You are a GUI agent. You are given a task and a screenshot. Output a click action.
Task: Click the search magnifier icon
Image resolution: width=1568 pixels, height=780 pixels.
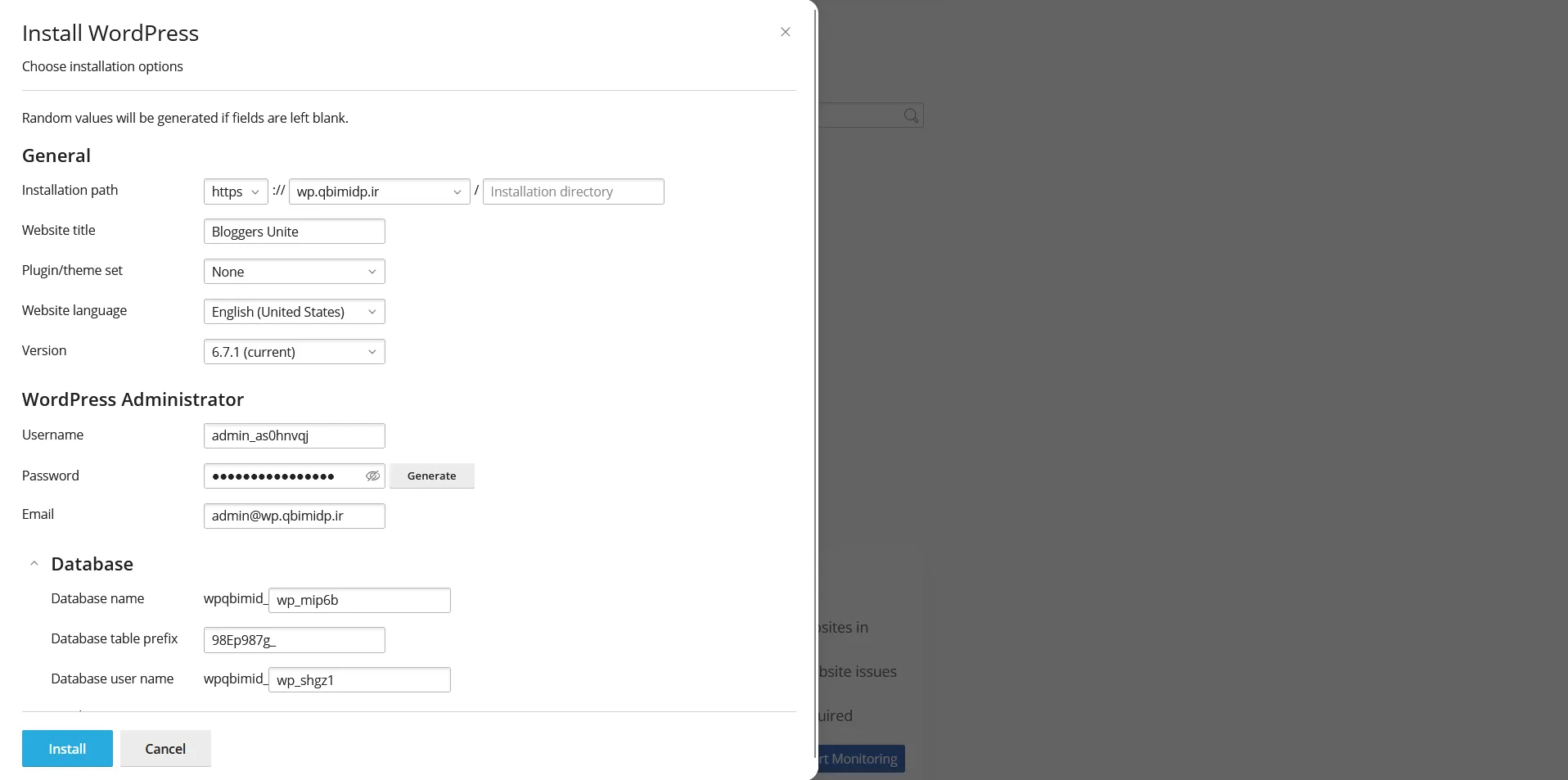(911, 115)
